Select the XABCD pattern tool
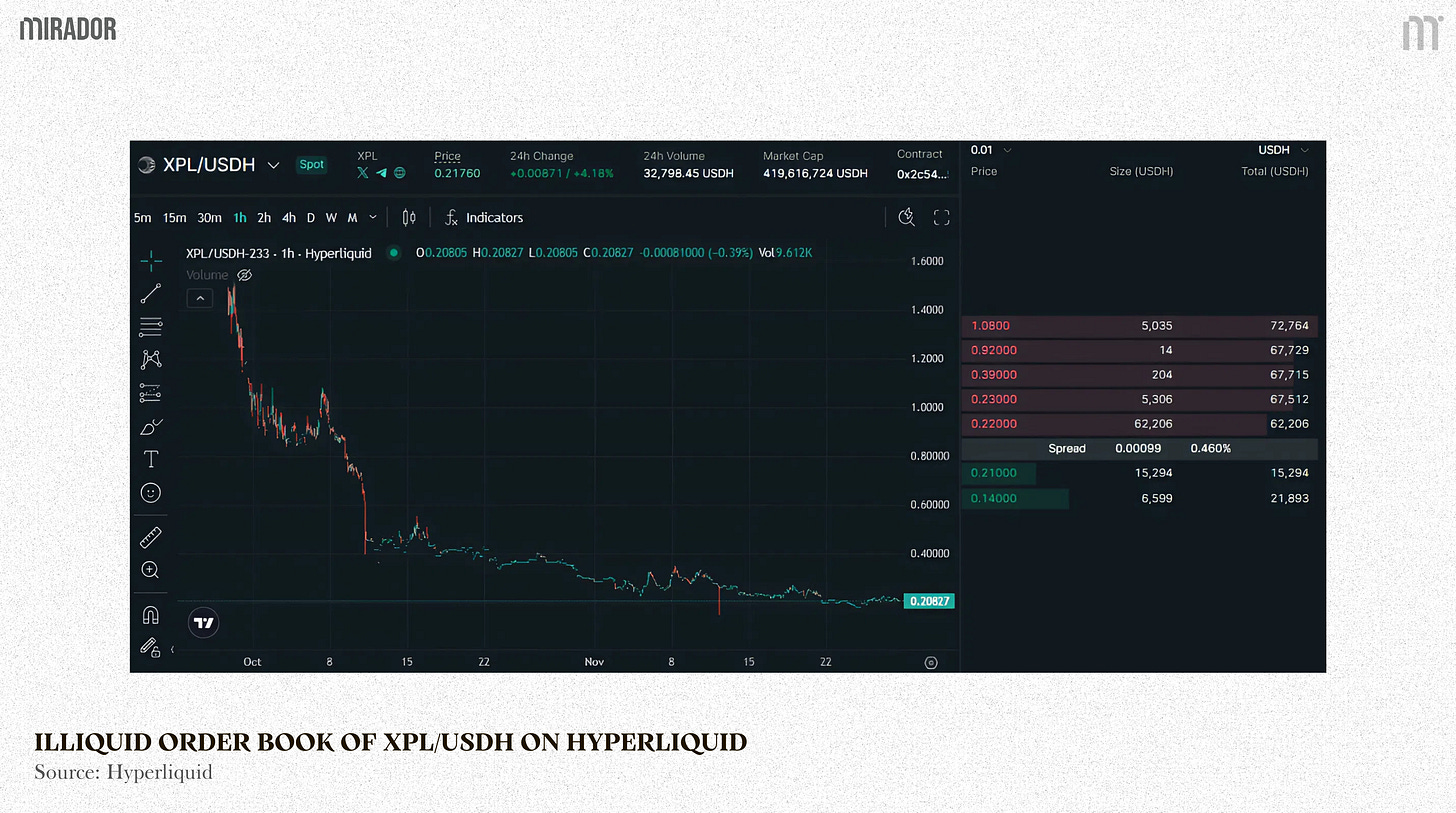 [x=151, y=359]
